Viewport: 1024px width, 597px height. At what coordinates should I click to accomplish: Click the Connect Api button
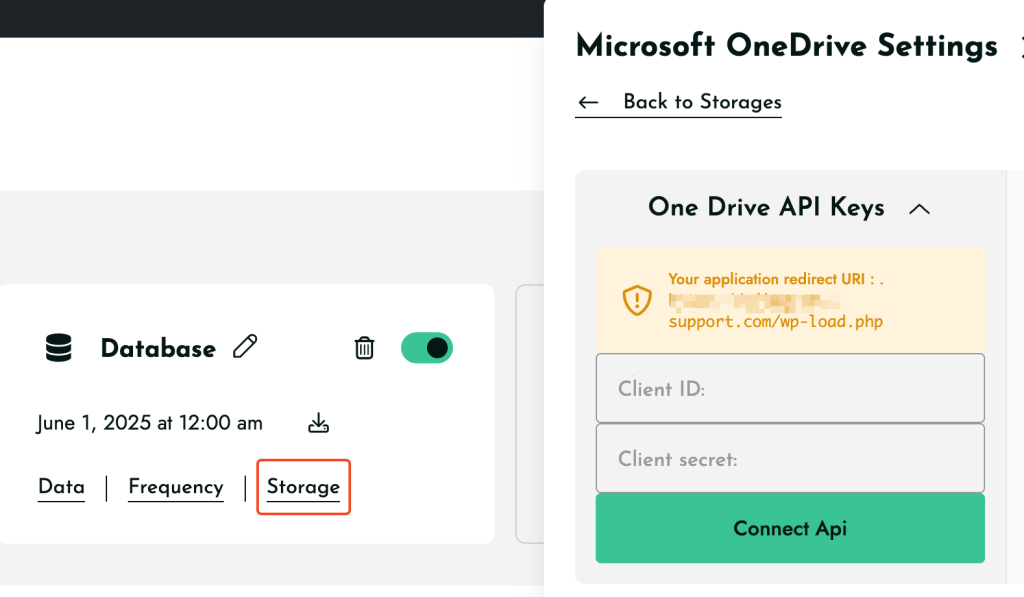click(790, 528)
